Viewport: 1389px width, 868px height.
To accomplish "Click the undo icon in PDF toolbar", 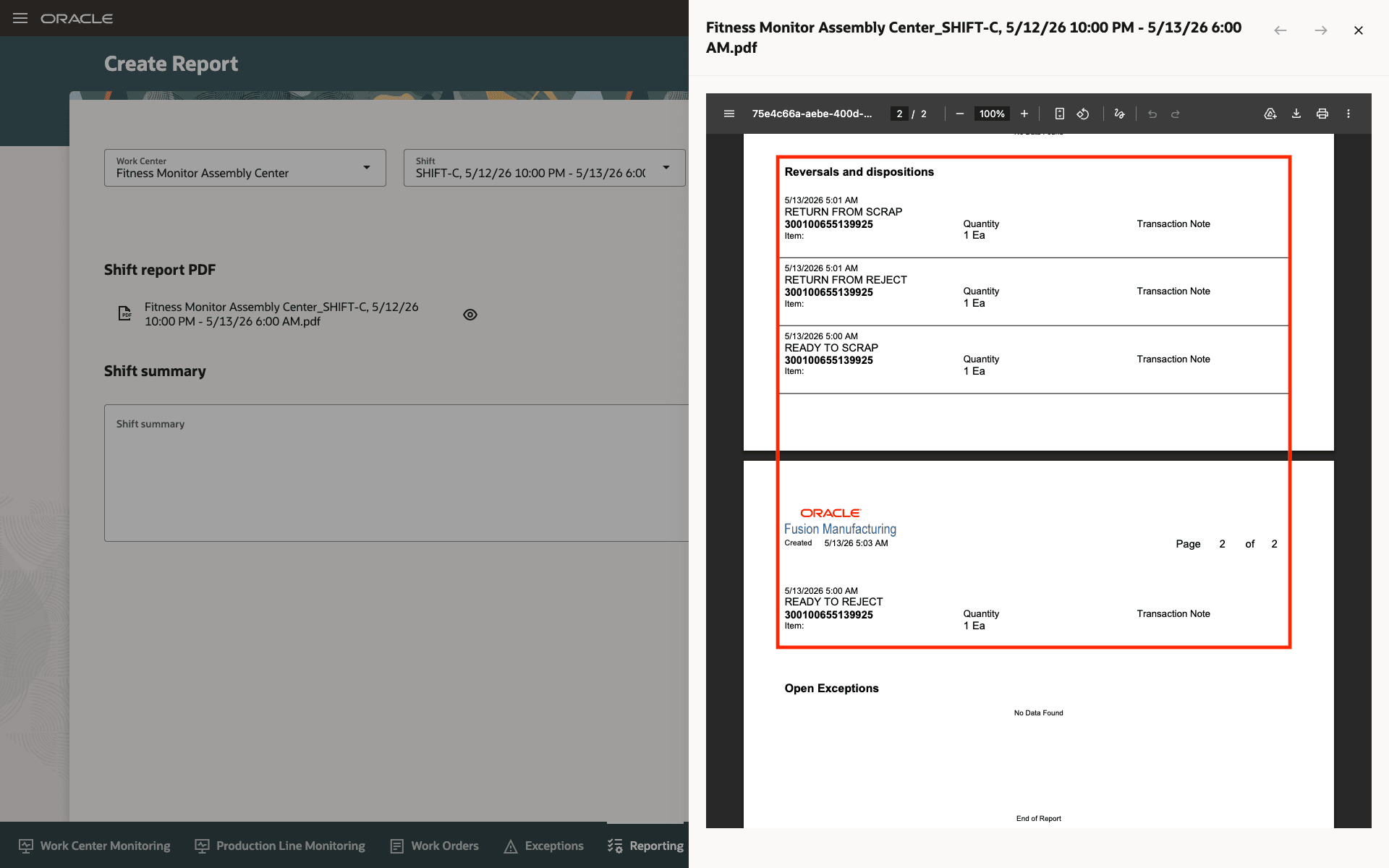I will click(1152, 114).
